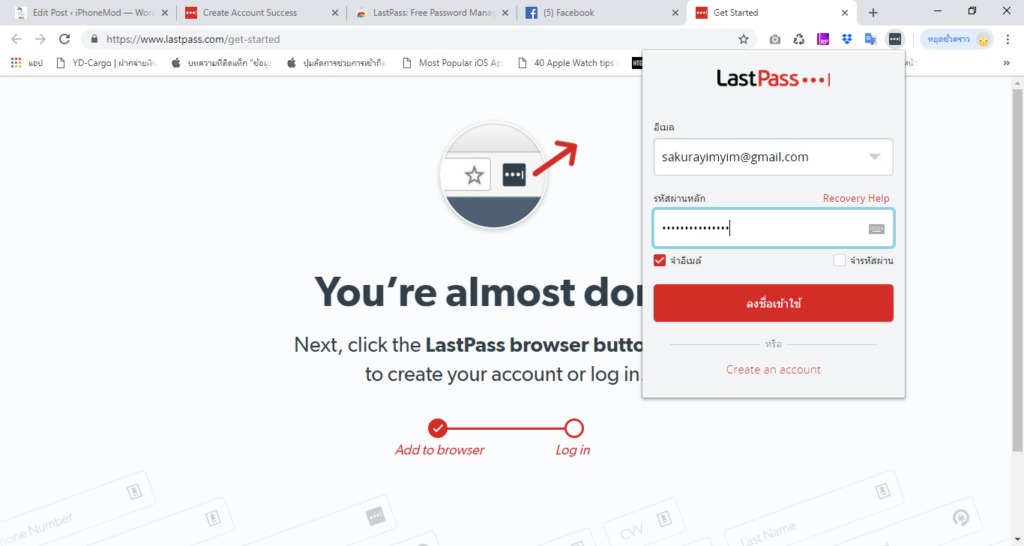Select the Get Started tab
The height and width of the screenshot is (546, 1024).
771,12
